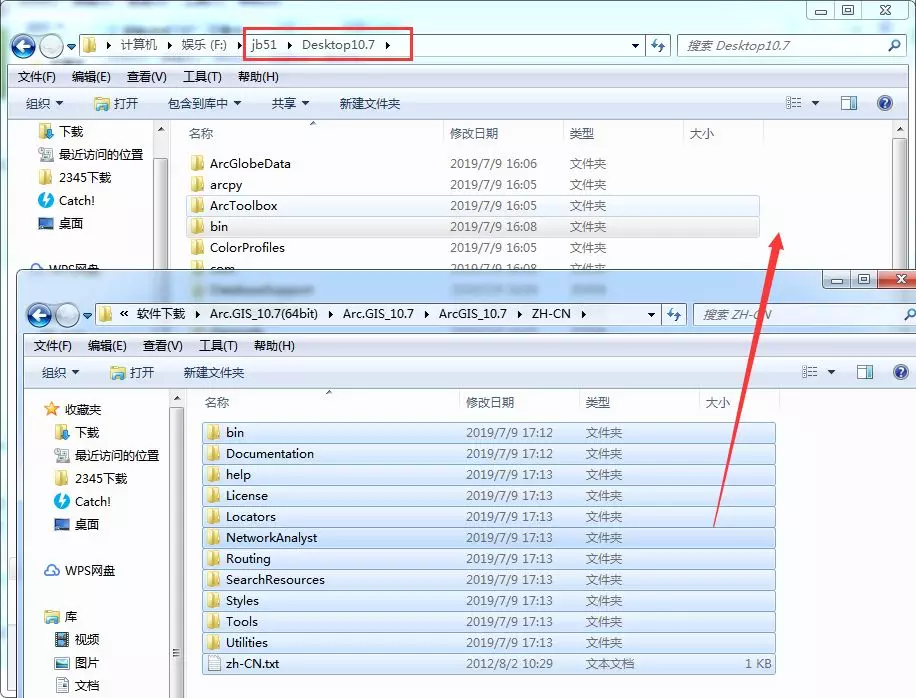Expand the 共享 dropdown menu
916x698 pixels.
click(290, 103)
